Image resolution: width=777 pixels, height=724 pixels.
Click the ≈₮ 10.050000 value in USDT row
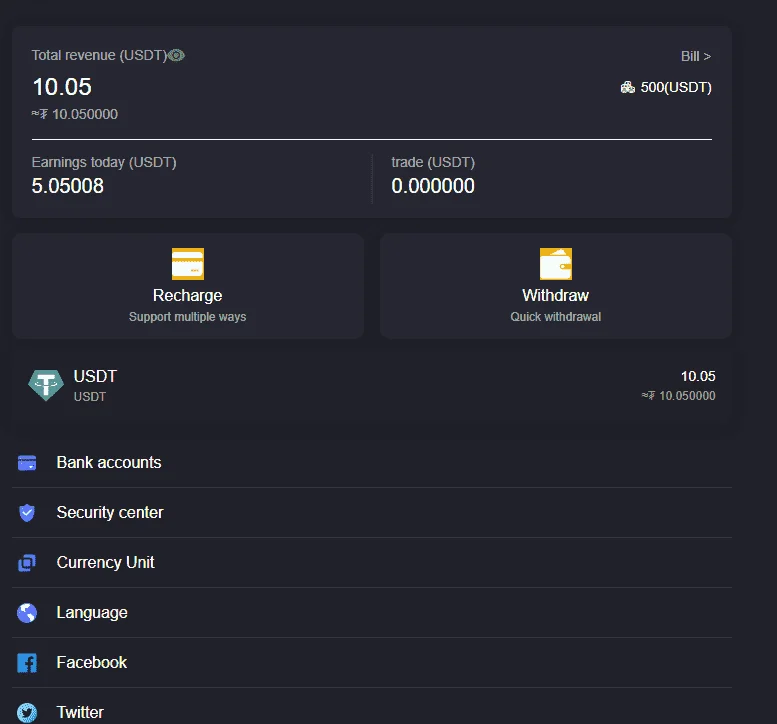(678, 395)
